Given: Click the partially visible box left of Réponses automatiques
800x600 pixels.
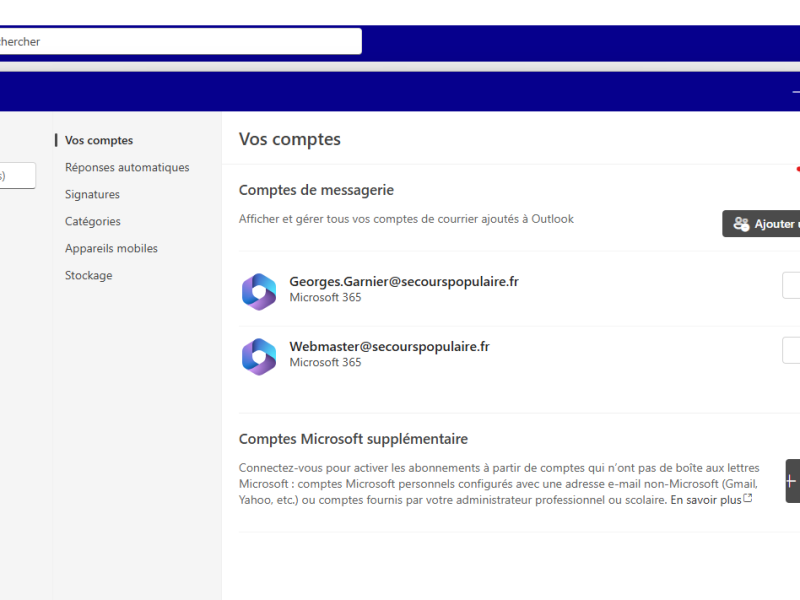Looking at the screenshot, I should point(18,176).
